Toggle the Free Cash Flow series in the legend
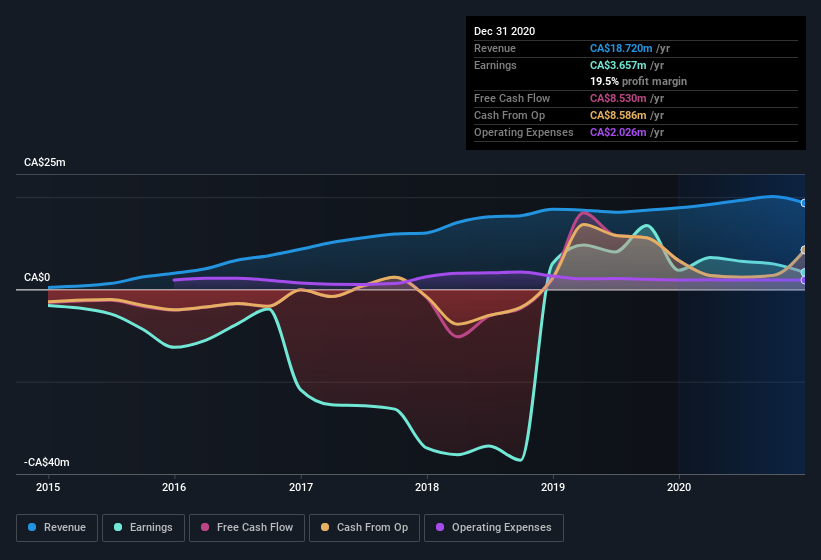This screenshot has width=821, height=560. (247, 527)
